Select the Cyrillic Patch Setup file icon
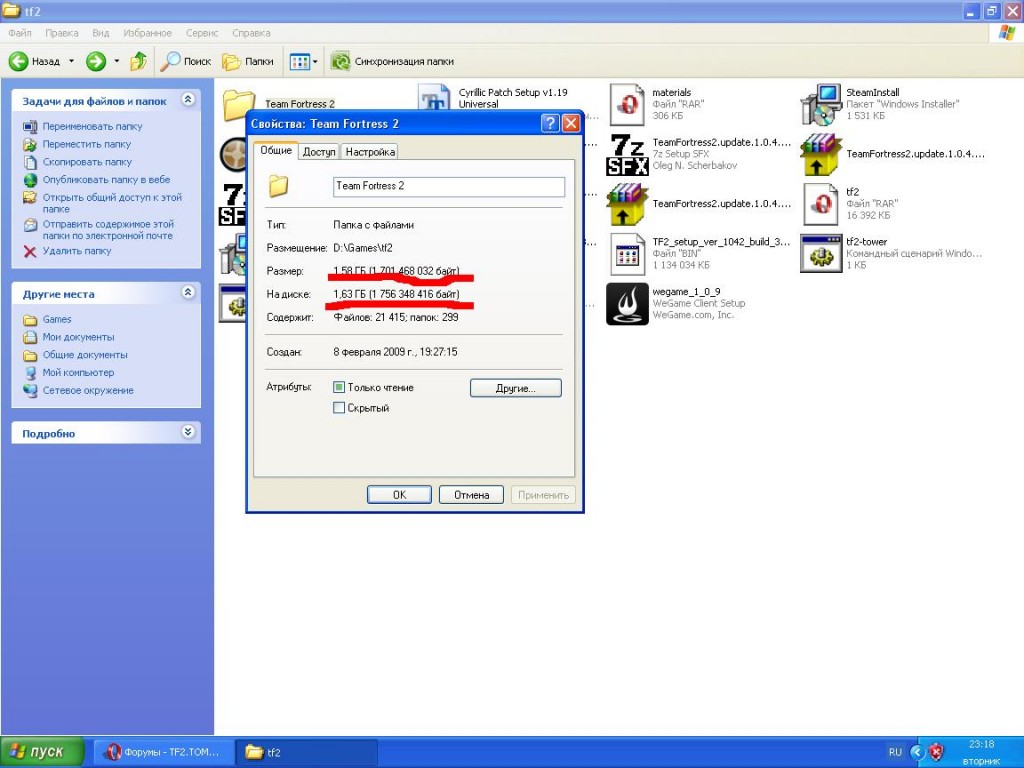 pos(434,98)
